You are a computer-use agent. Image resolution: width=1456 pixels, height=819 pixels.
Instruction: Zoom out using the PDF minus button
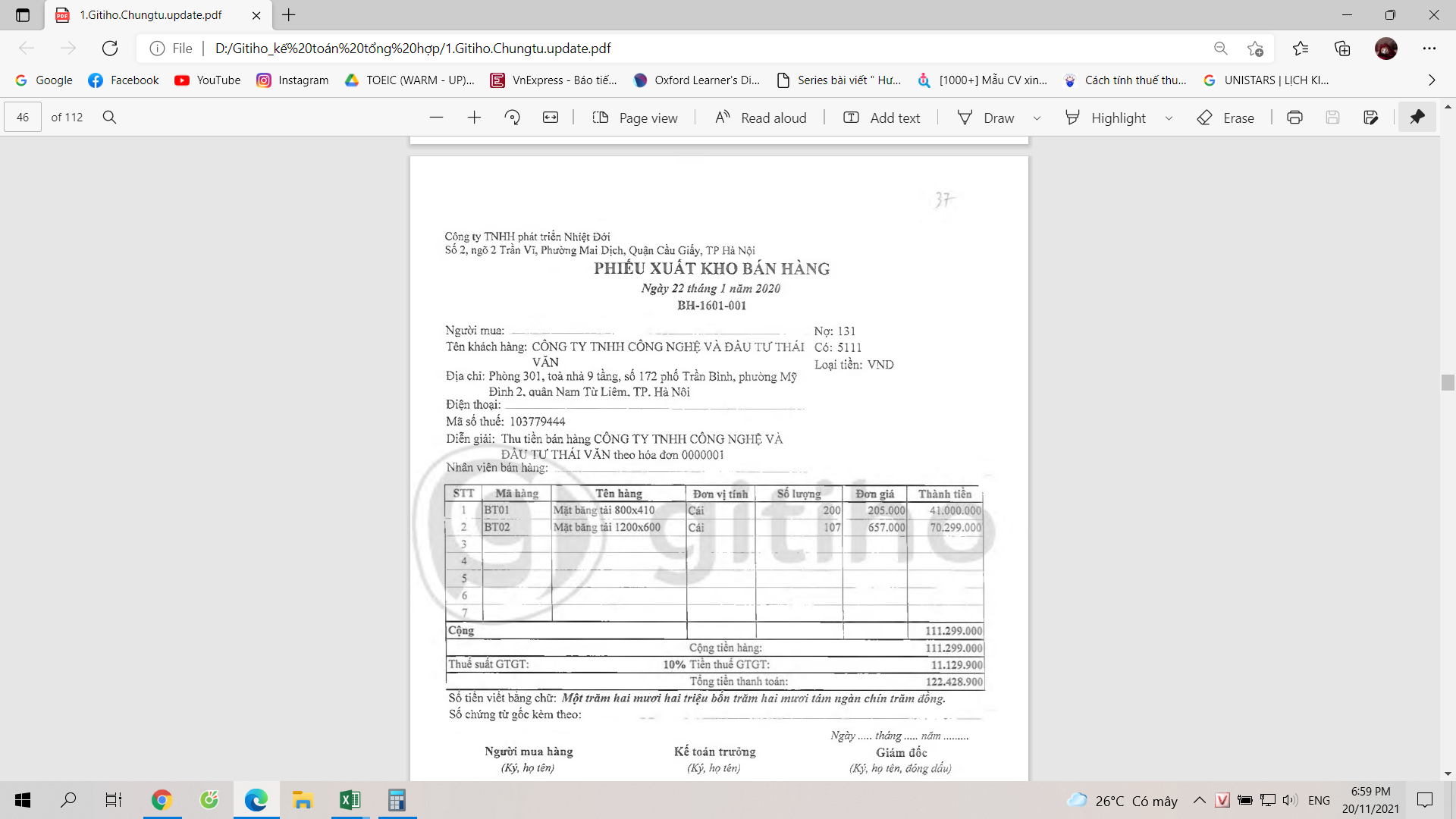(x=436, y=118)
